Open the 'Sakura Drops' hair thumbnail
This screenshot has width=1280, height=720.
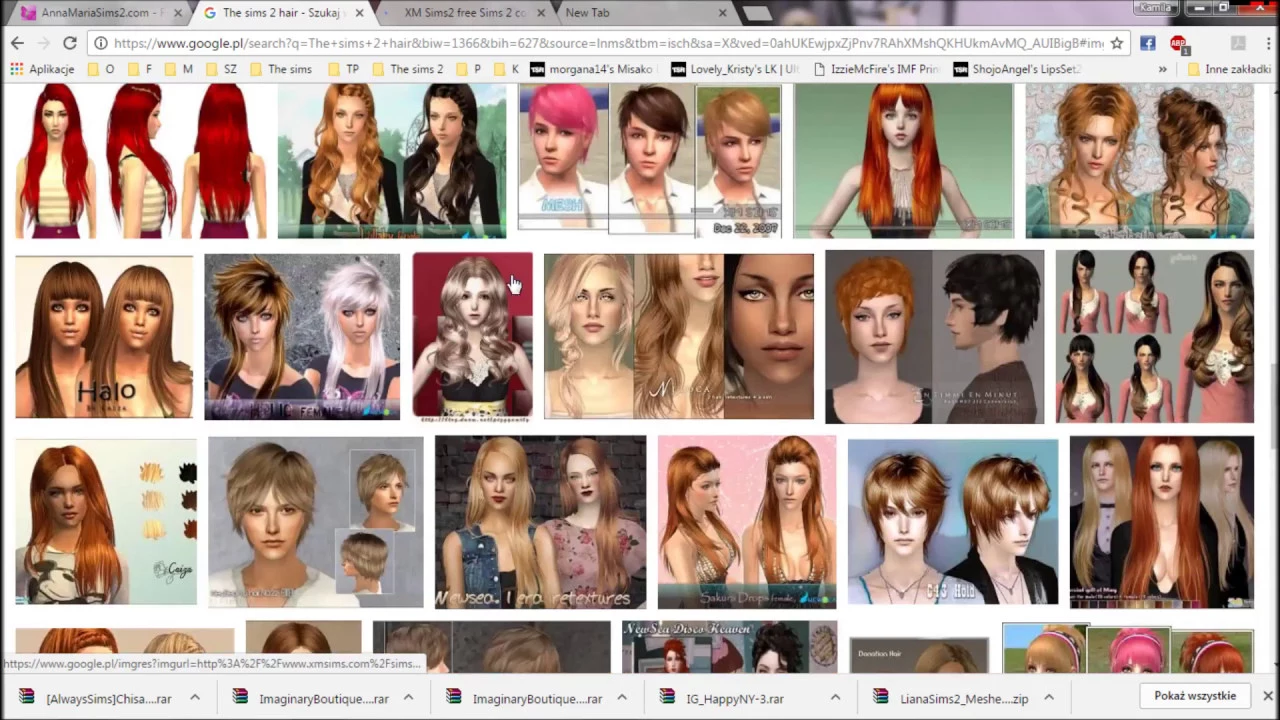(x=747, y=522)
